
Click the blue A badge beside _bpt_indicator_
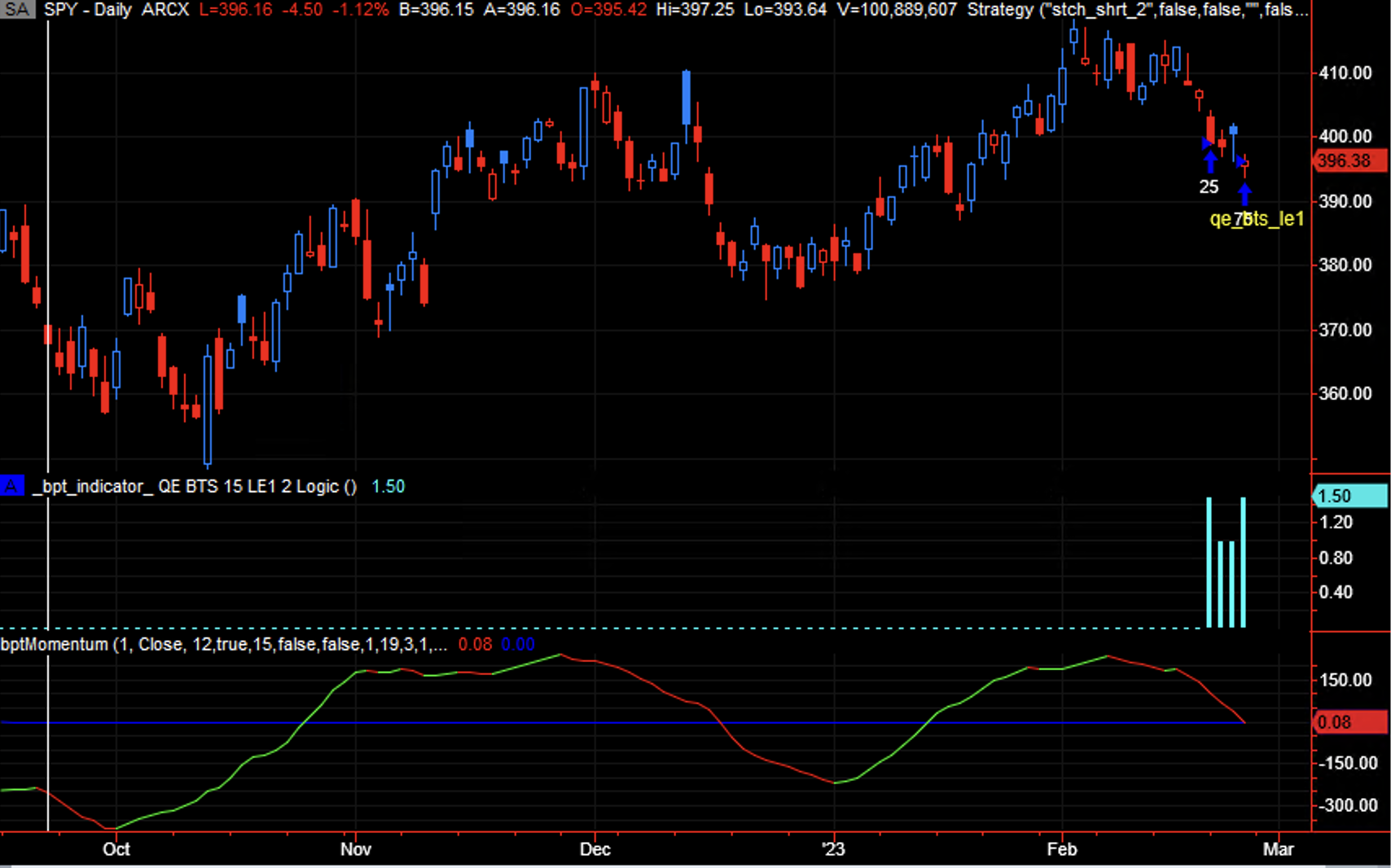11,486
